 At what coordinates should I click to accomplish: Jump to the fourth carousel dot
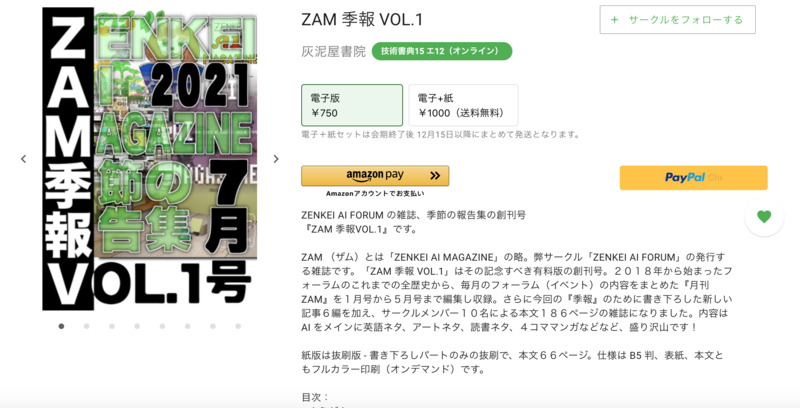pos(137,326)
